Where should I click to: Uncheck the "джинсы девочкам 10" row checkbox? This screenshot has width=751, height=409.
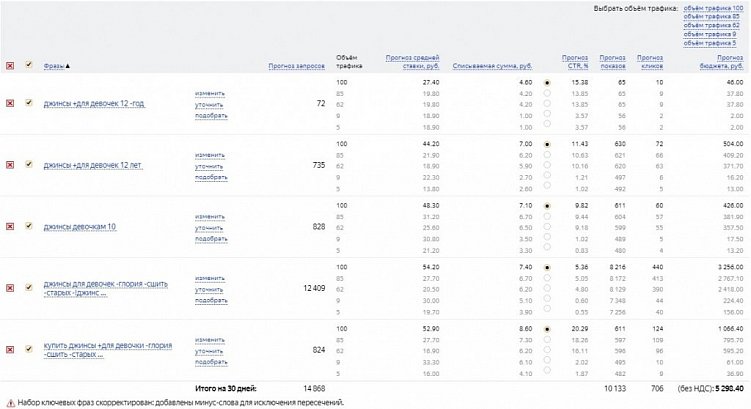(x=29, y=226)
